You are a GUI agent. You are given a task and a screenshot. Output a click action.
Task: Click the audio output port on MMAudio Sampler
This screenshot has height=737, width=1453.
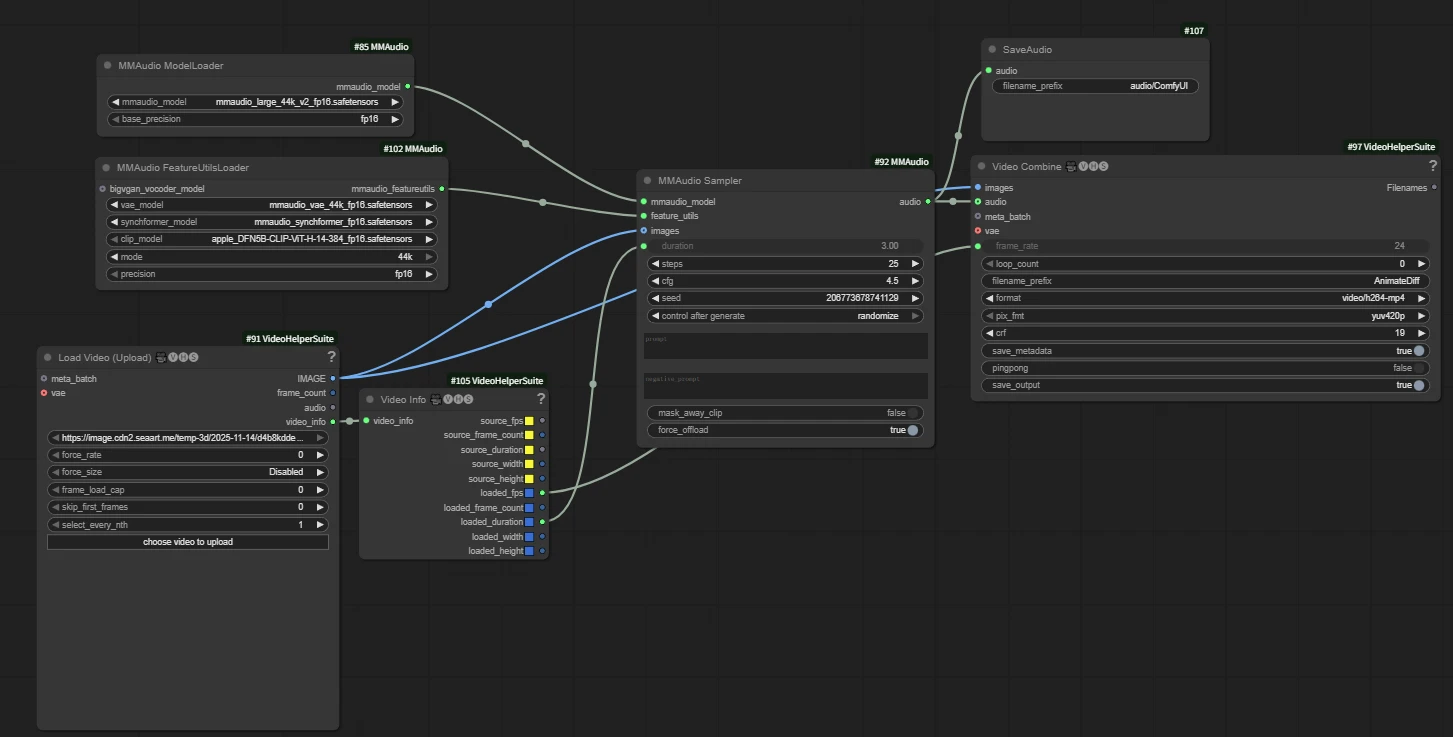click(927, 202)
